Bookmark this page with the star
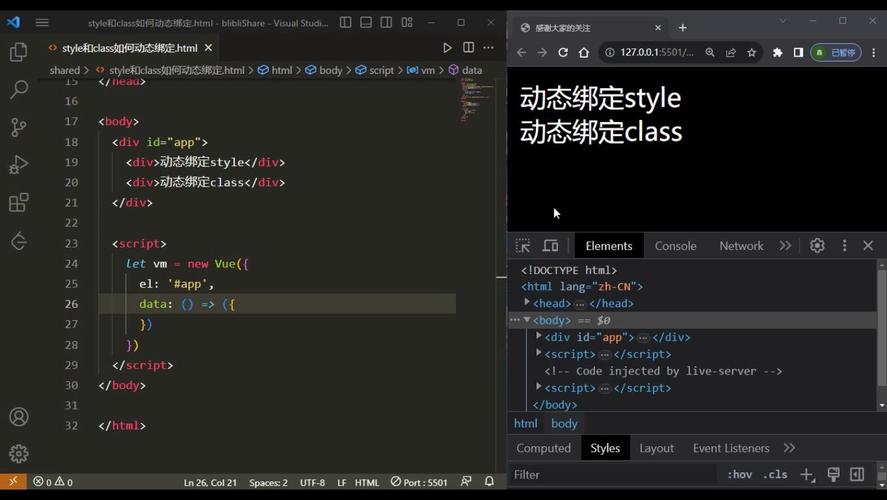Image resolution: width=887 pixels, height=500 pixels. coord(751,53)
